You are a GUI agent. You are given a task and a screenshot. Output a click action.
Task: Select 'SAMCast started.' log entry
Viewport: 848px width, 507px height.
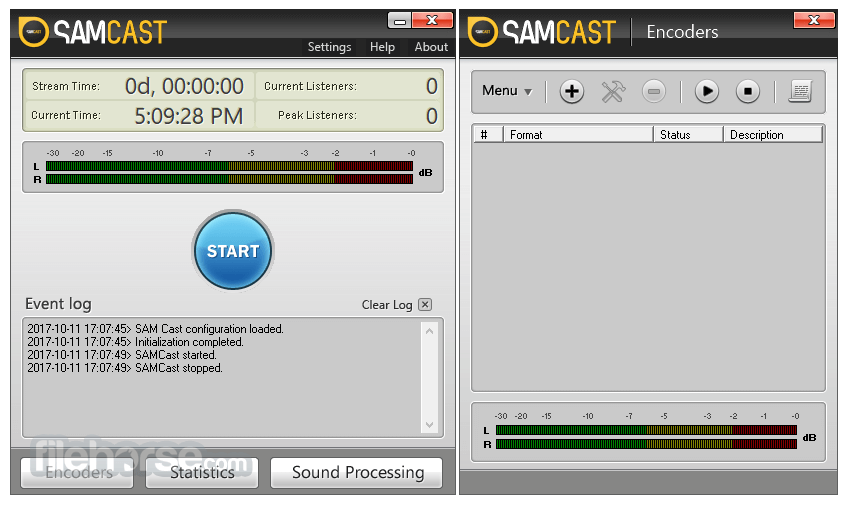[122, 355]
